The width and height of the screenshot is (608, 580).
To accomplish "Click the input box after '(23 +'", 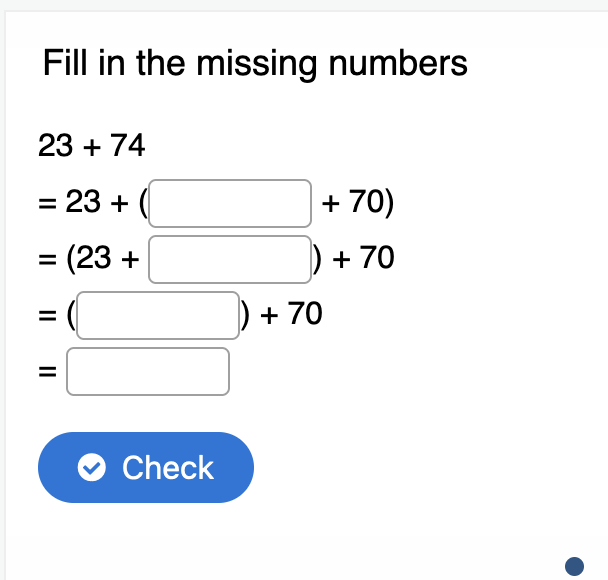I will point(231,260).
